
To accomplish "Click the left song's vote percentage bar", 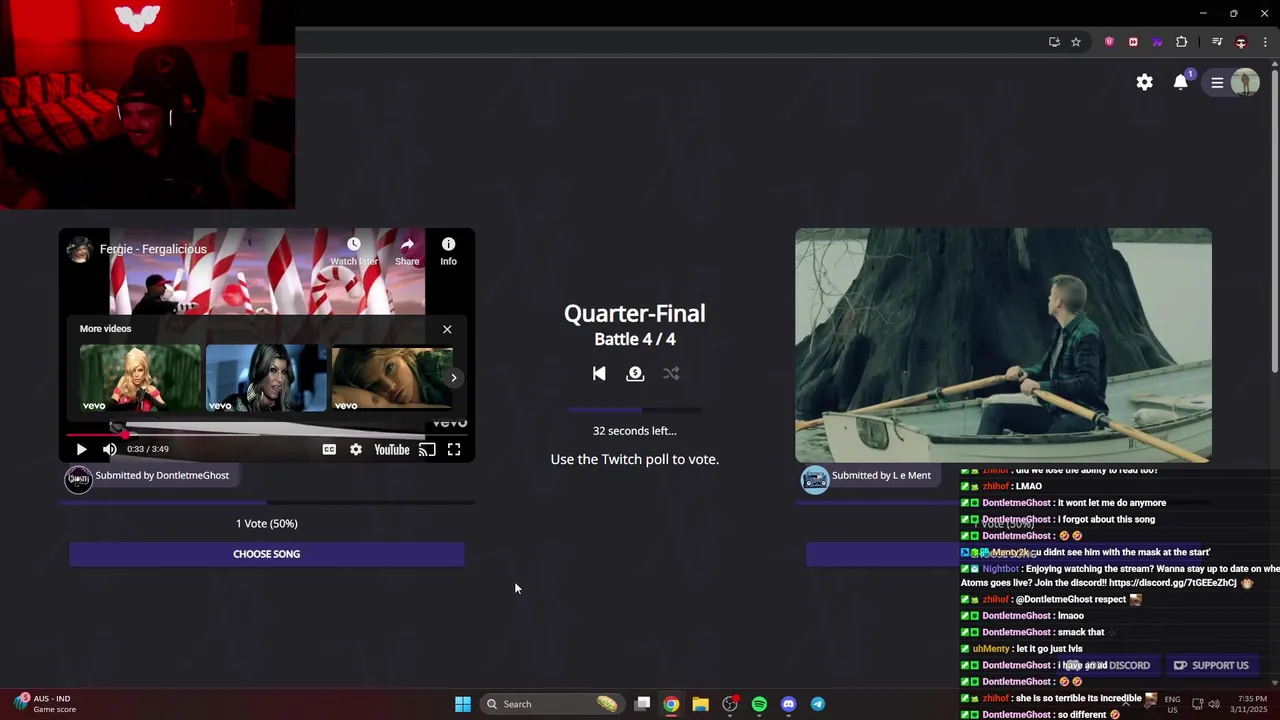I will point(266,503).
